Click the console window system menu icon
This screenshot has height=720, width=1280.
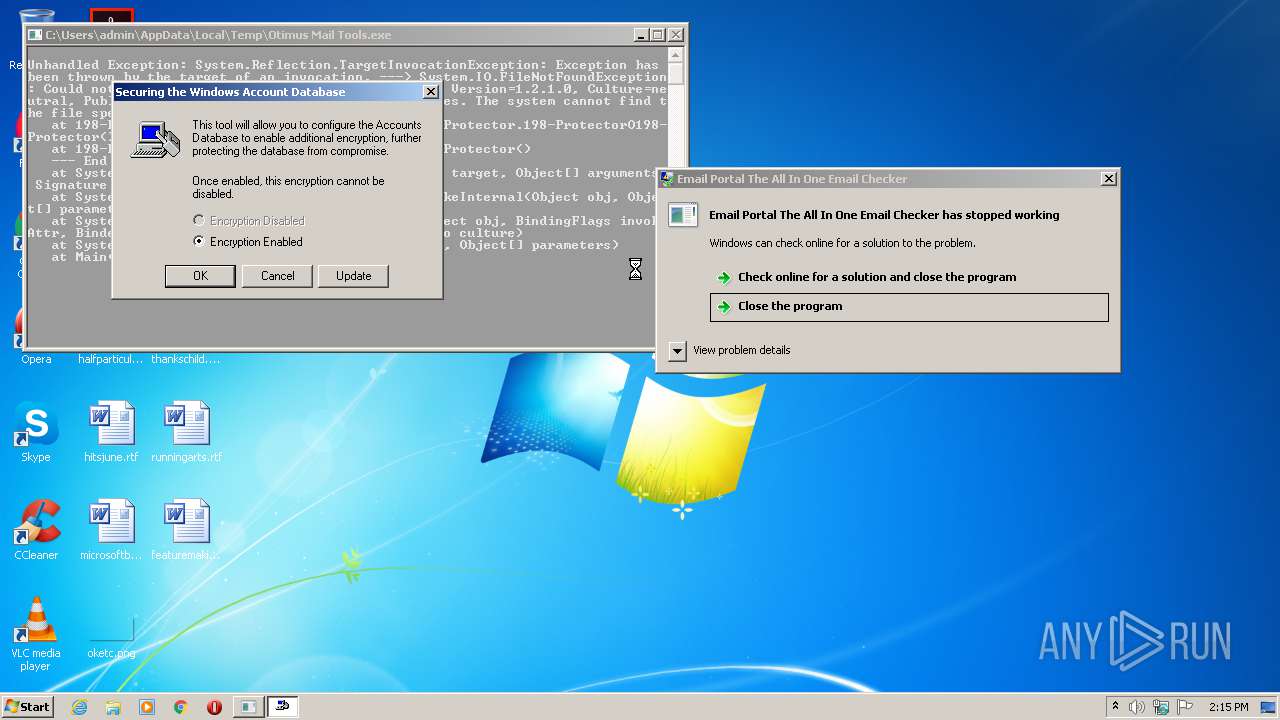[x=36, y=35]
